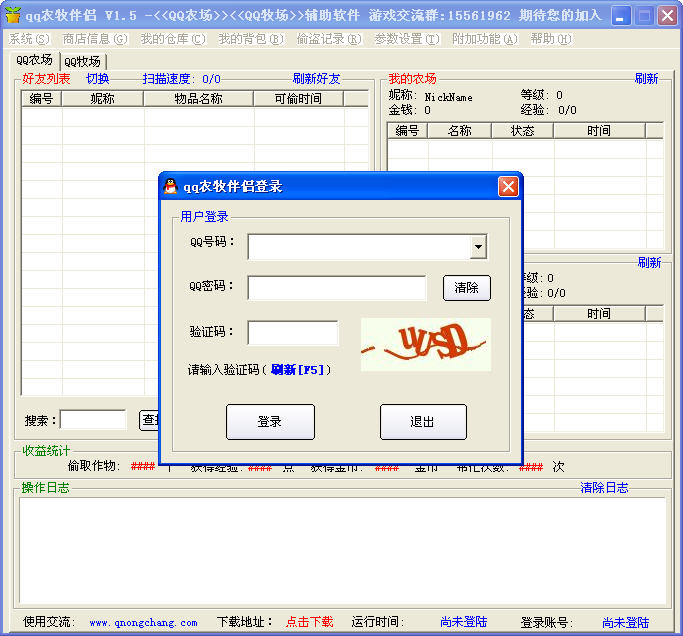683x636 pixels.
Task: Click the 名称 column header in 我的农场
Action: click(460, 131)
